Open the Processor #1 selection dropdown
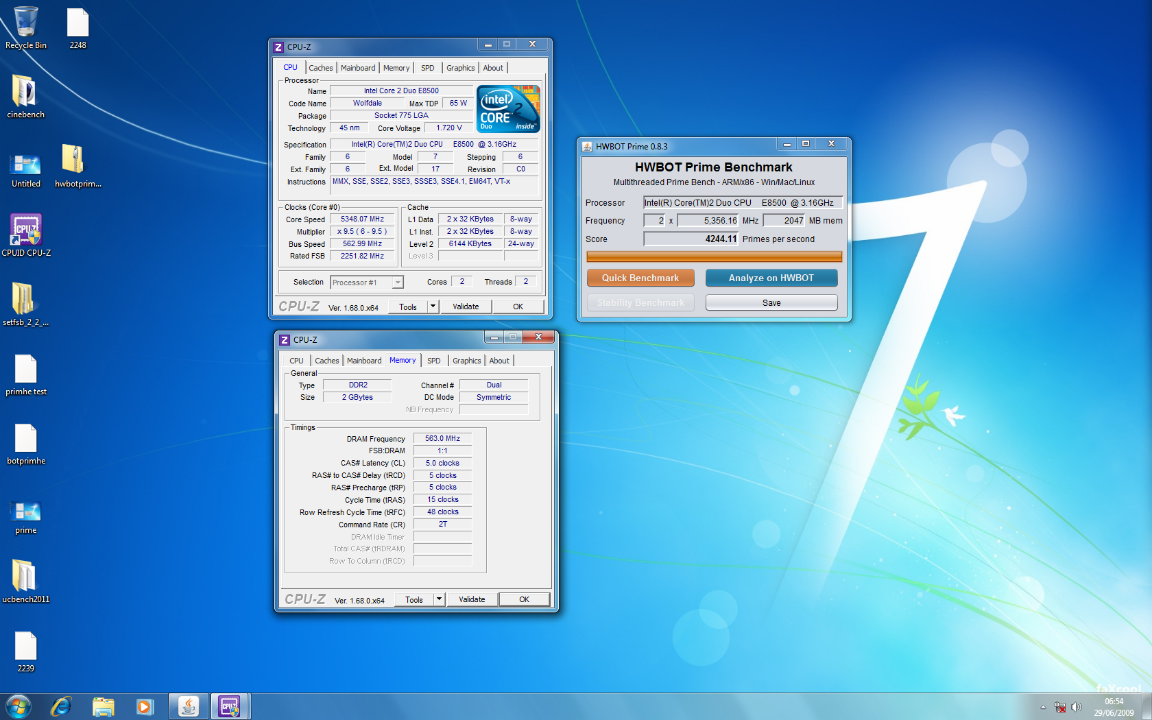The width and height of the screenshot is (1152, 720). (367, 282)
